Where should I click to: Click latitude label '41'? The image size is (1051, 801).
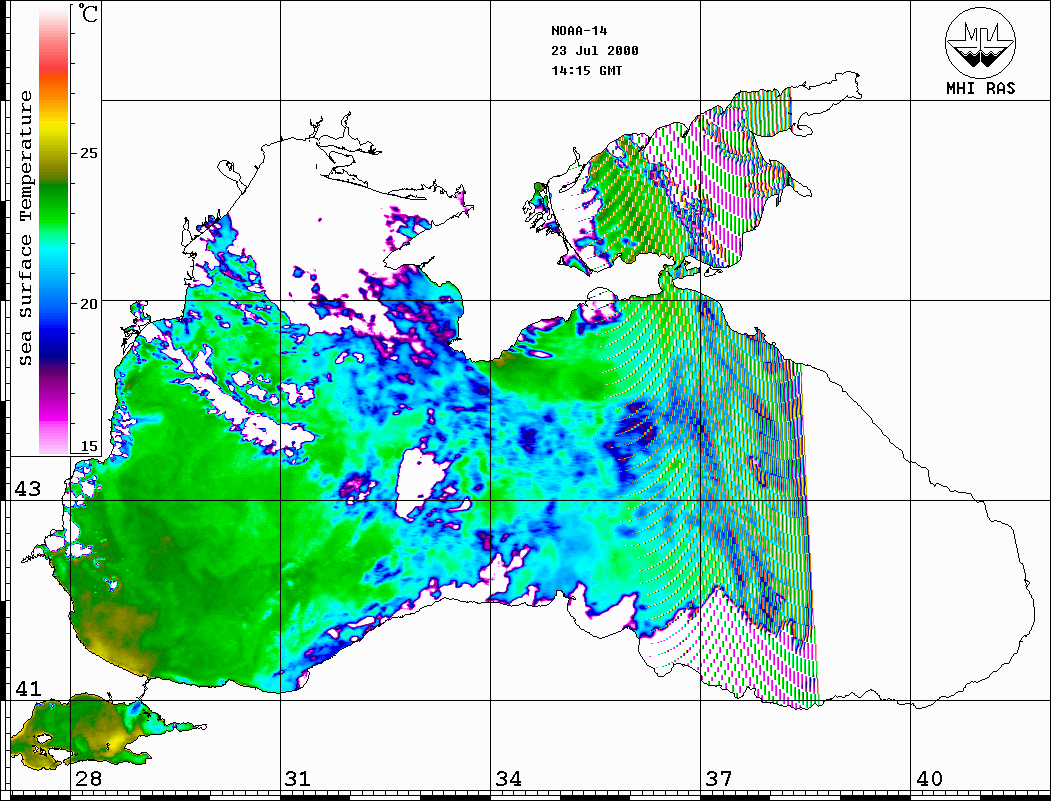pyautogui.click(x=27, y=688)
